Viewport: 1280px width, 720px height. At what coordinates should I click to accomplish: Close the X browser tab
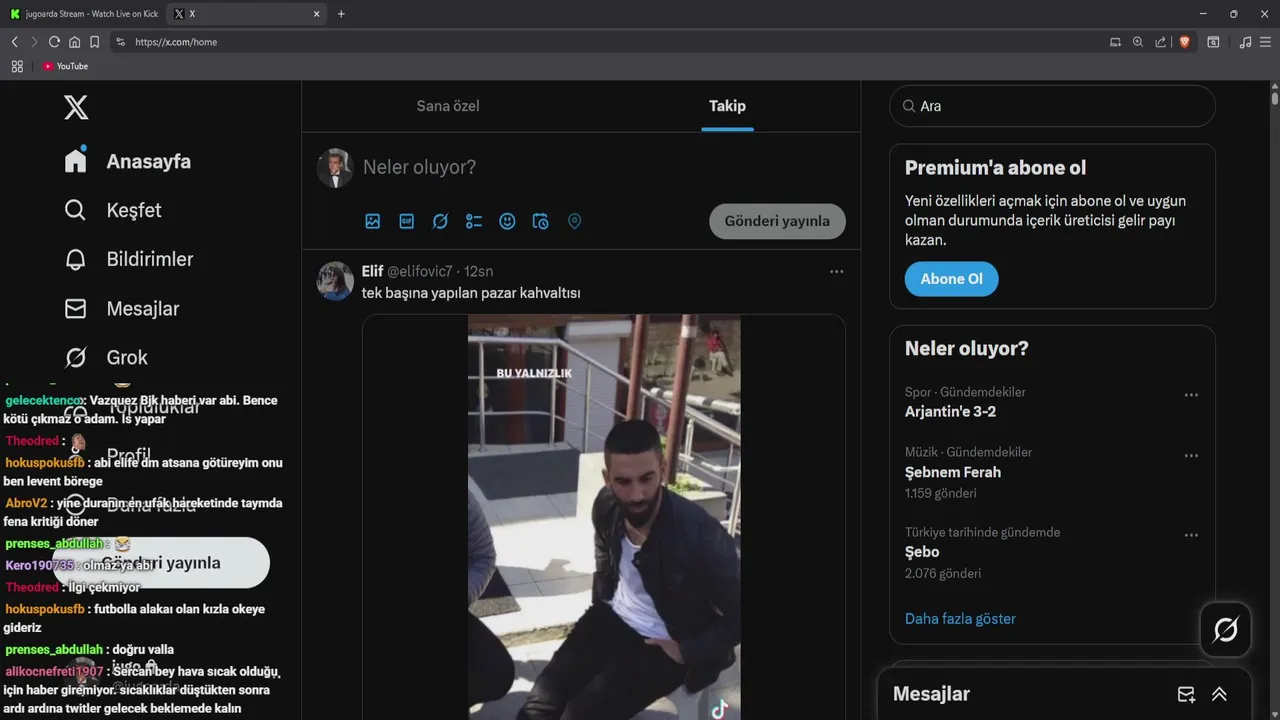point(317,14)
